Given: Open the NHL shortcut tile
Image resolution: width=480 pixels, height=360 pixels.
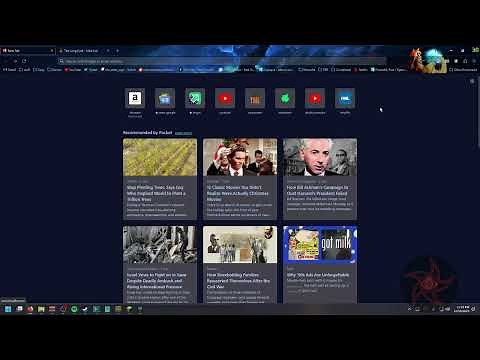Looking at the screenshot, I should coord(345,98).
